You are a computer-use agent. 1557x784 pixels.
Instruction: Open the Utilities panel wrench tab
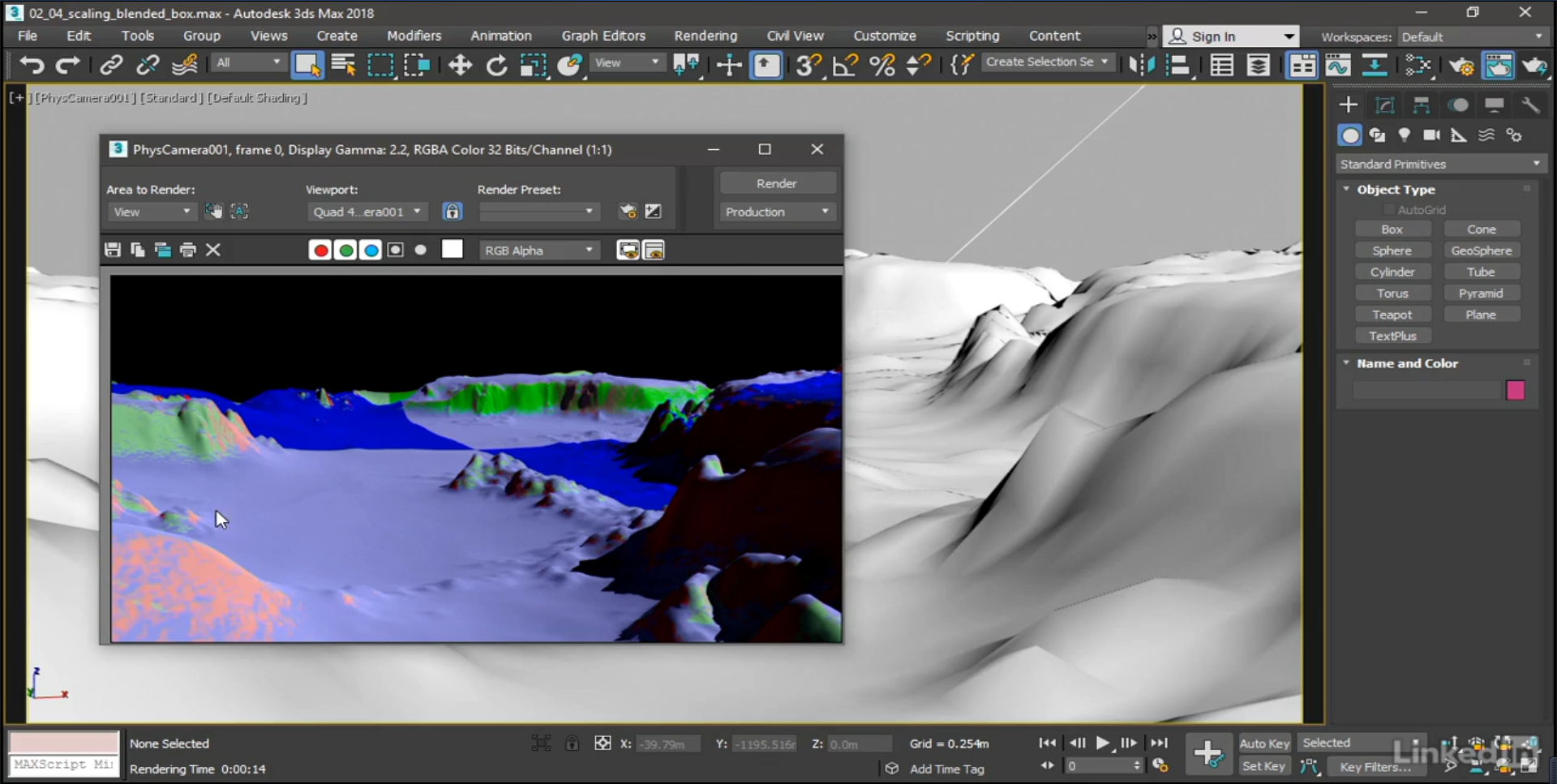click(1530, 105)
